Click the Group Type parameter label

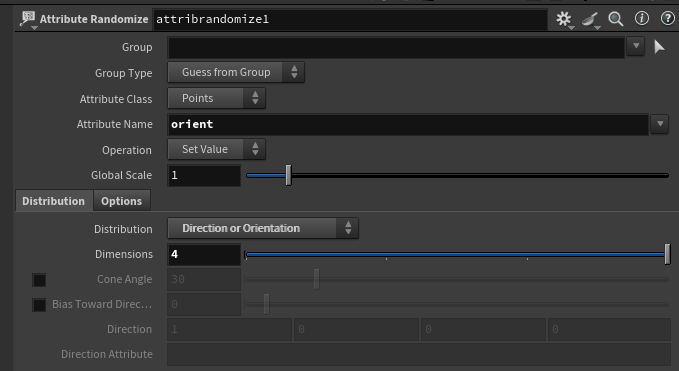(123, 73)
